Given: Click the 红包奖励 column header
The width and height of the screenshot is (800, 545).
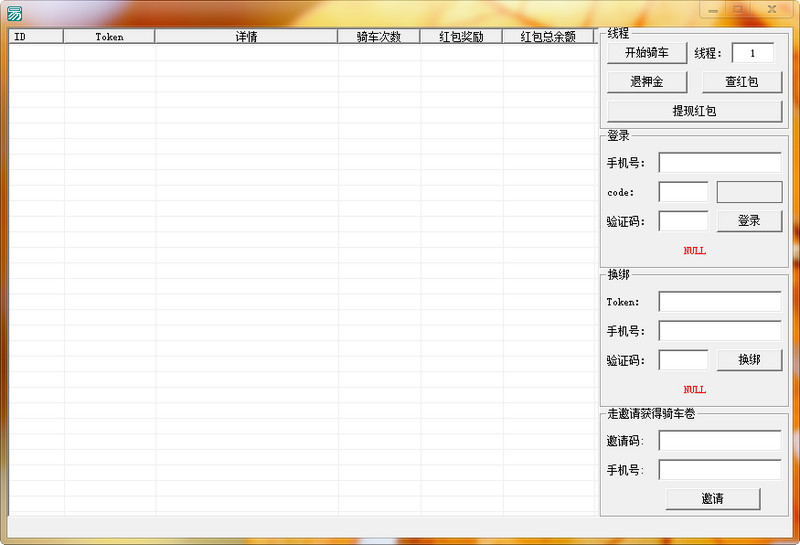Looking at the screenshot, I should coord(461,36).
